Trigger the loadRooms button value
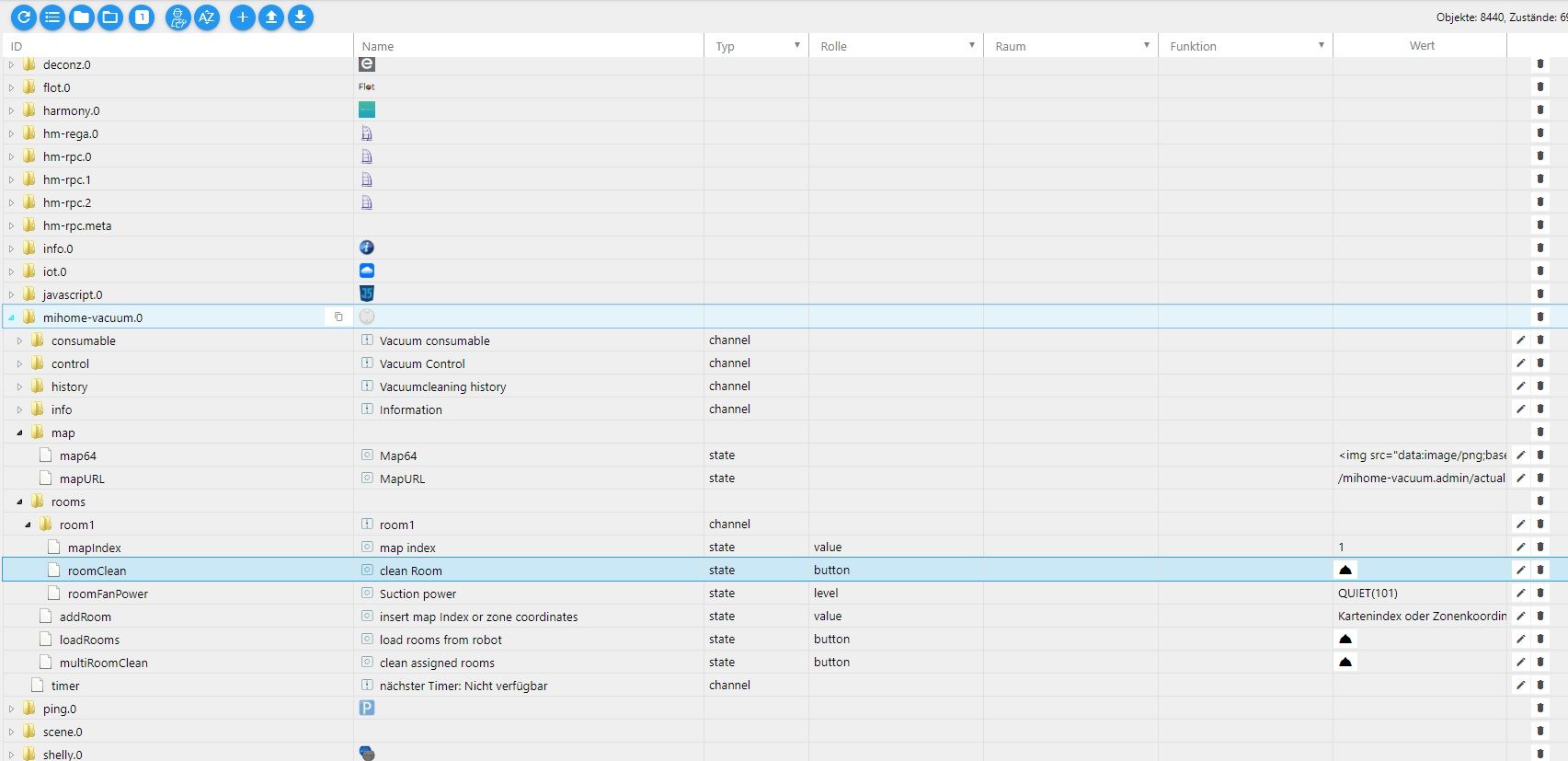Screen dimensions: 1568x761 [1345, 639]
